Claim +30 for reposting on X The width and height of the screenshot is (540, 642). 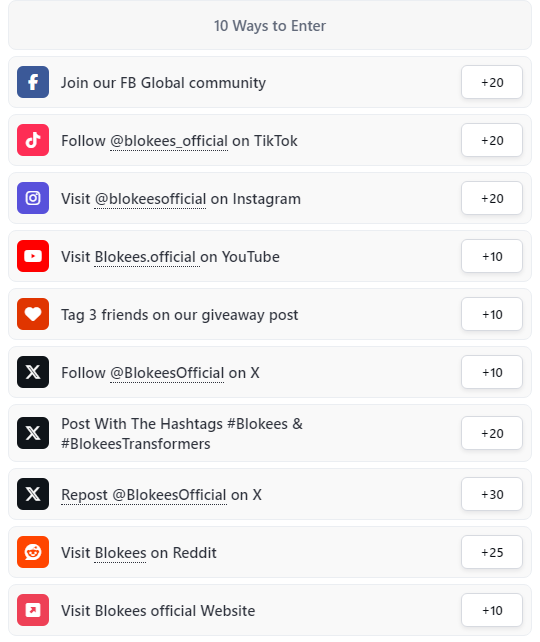pos(492,494)
